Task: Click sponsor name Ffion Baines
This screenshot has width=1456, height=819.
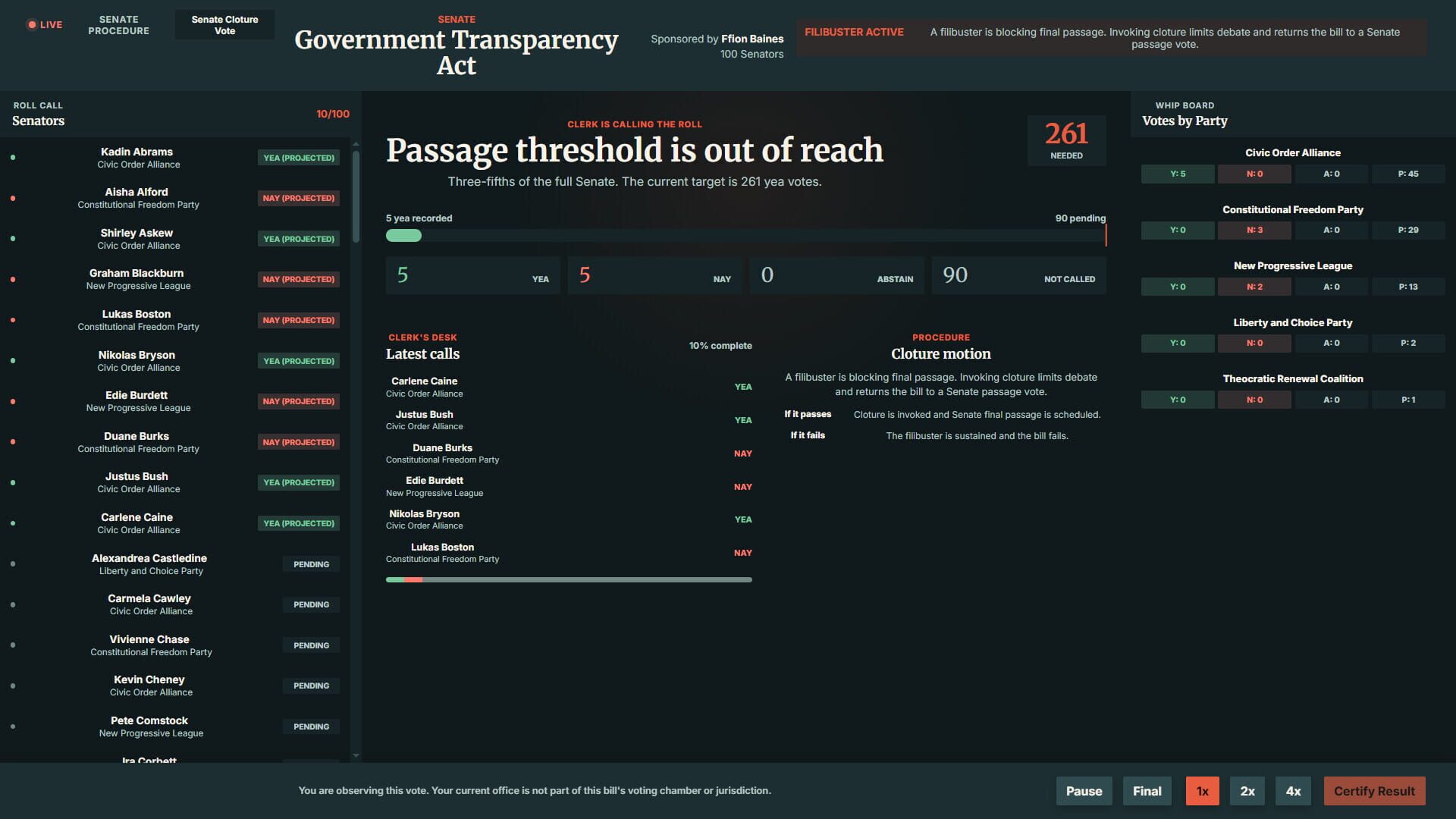Action: coord(752,39)
